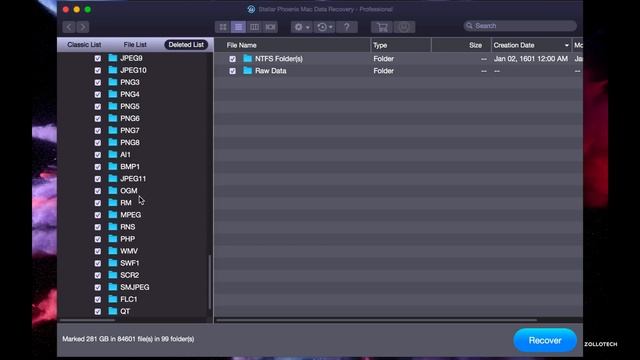Image resolution: width=640 pixels, height=360 pixels.
Task: Select the Deleted List tab
Action: click(x=186, y=44)
